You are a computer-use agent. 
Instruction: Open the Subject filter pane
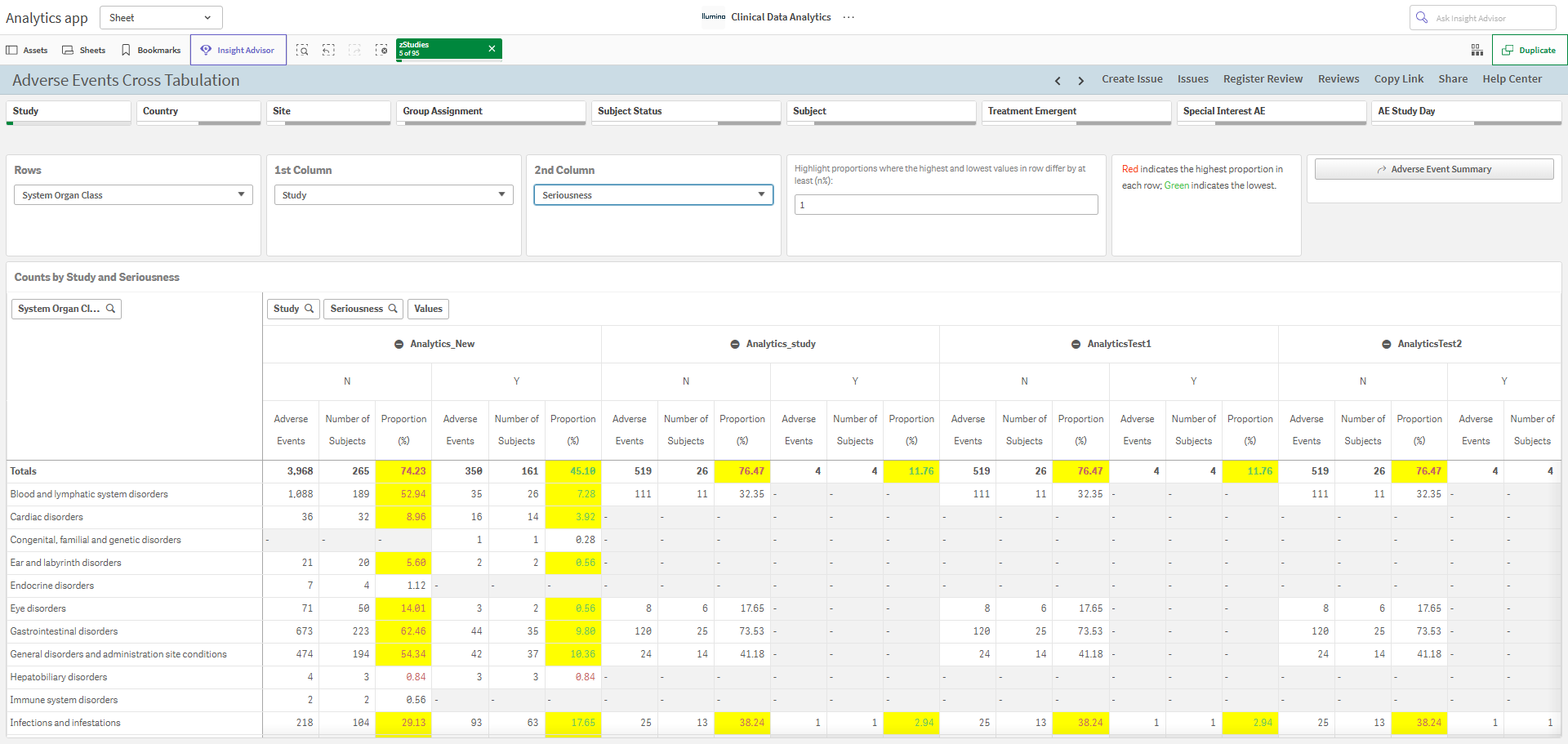click(881, 112)
